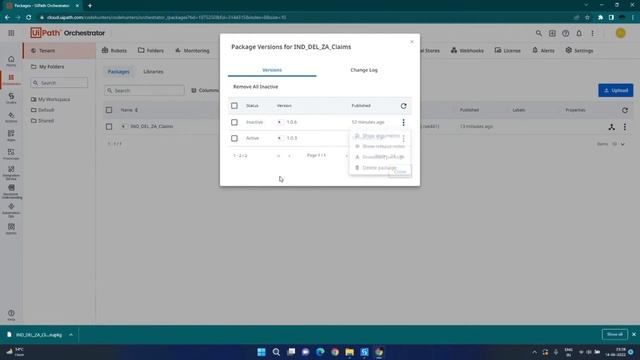
Task: Expand the IND_DEL_ZA_Claims package row
Action: [123, 127]
